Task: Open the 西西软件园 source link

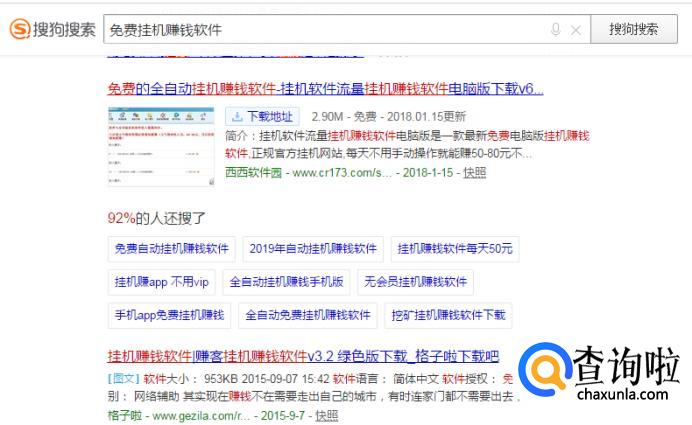Action: click(253, 173)
